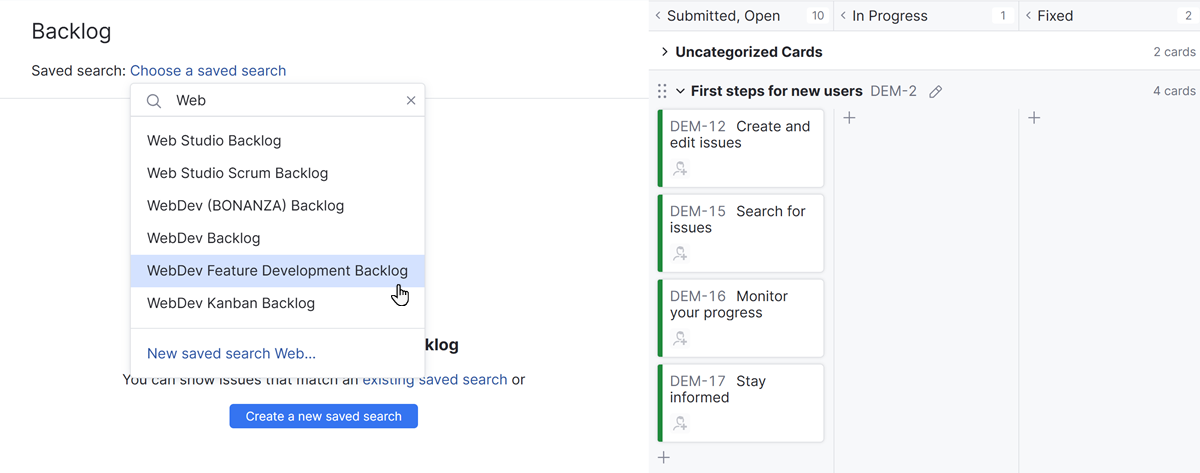Viewport: 1200px width, 473px height.
Task: Click the drag handle for First steps swimlane
Action: (x=662, y=91)
